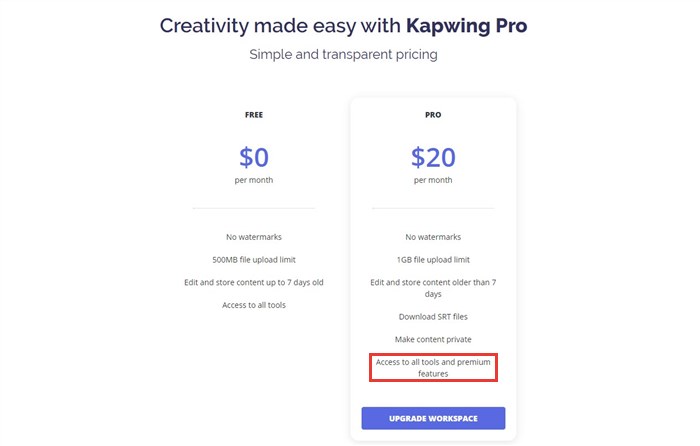Click "per month" under the $20 price

click(433, 180)
